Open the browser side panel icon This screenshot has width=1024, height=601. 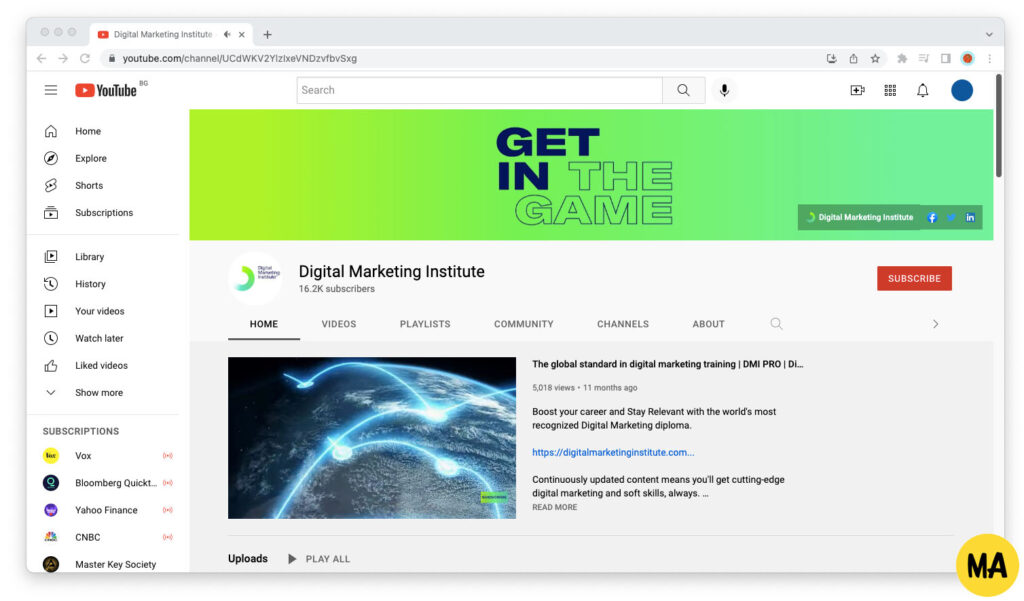(946, 58)
